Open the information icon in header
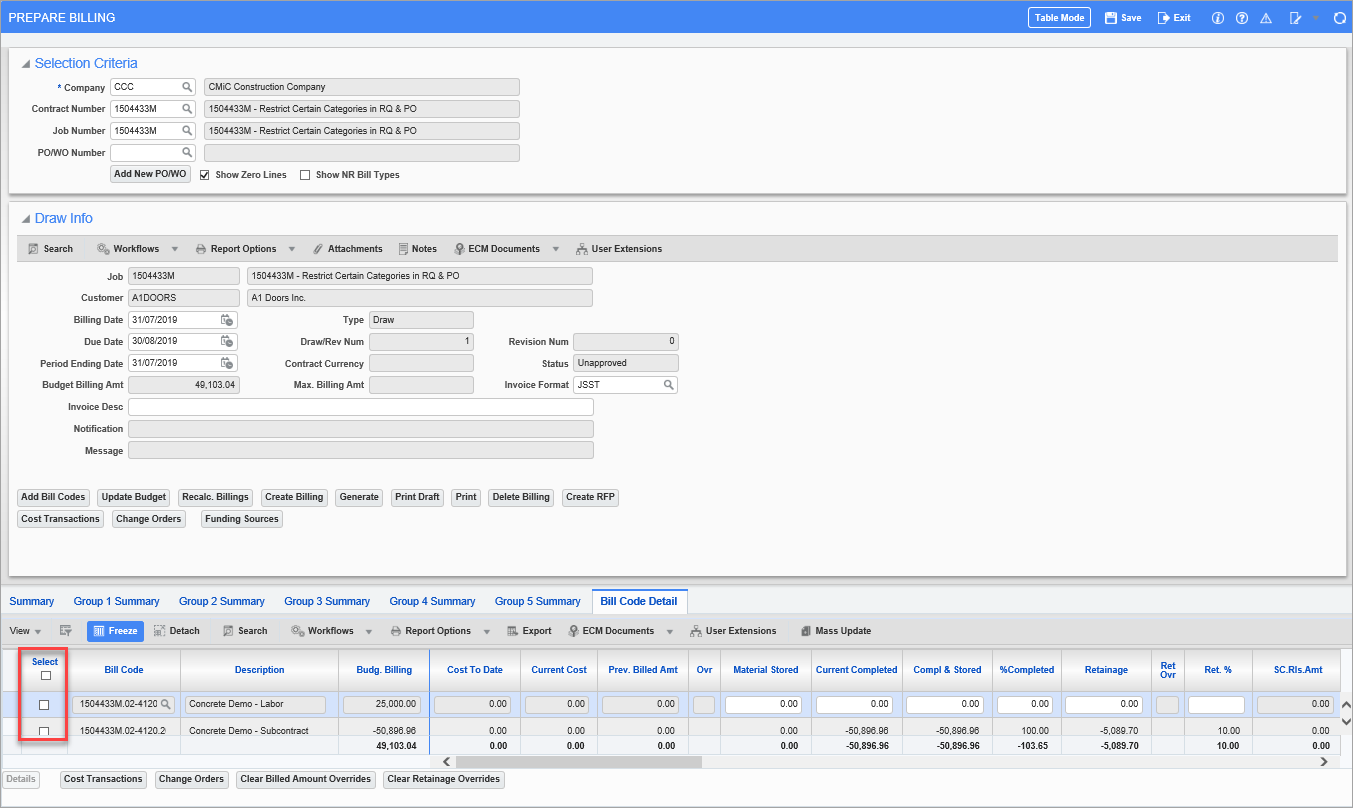Image resolution: width=1353 pixels, height=808 pixels. pyautogui.click(x=1217, y=18)
